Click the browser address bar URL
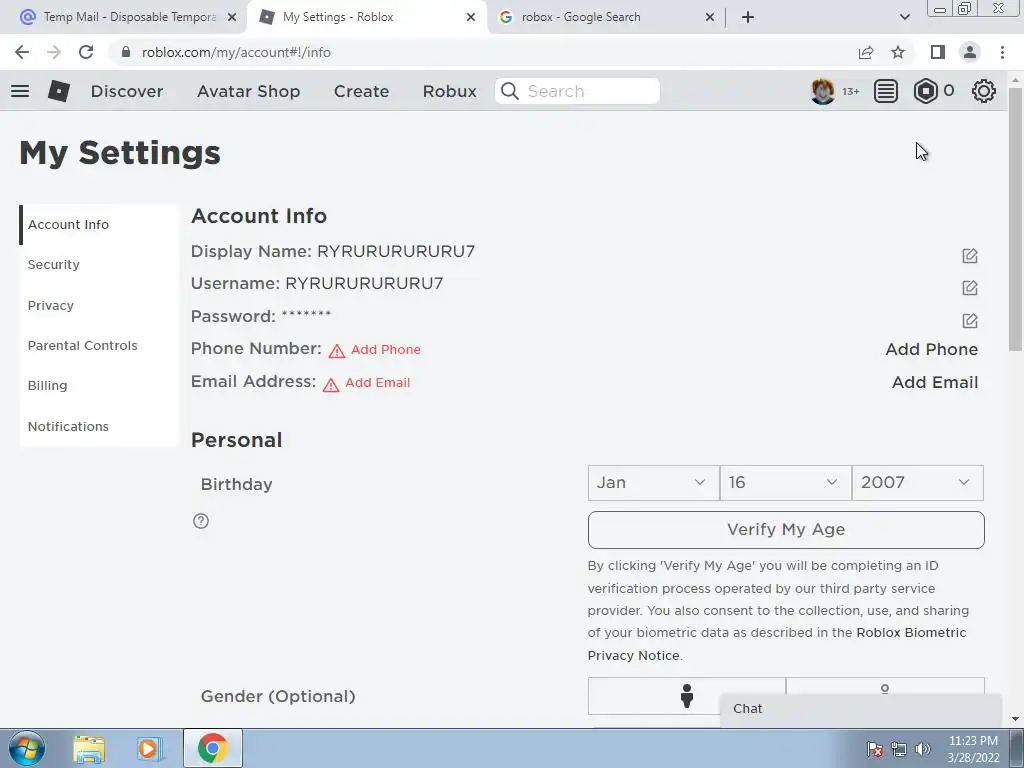1024x768 pixels. coord(236,52)
